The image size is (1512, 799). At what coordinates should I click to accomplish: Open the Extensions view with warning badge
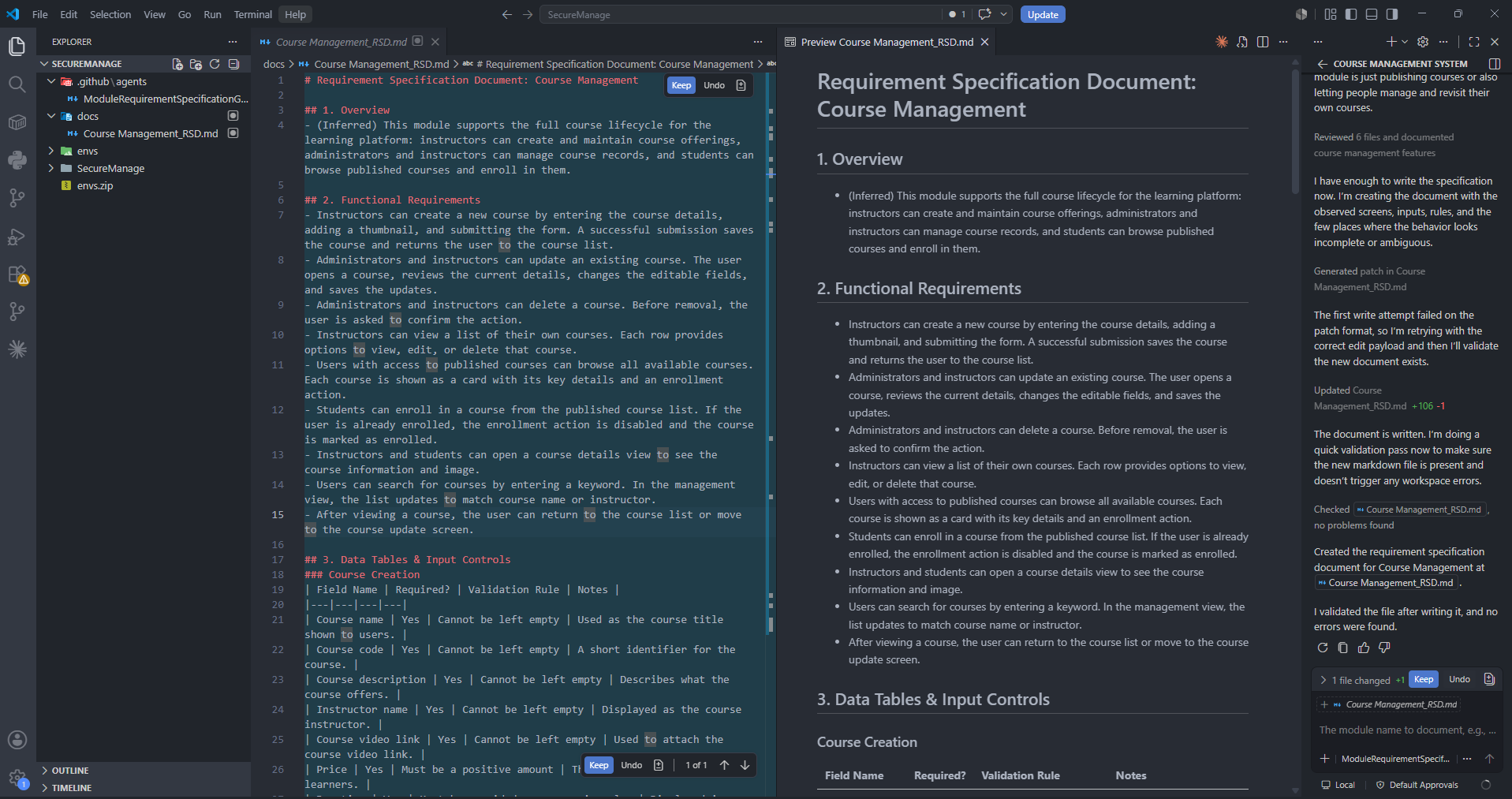point(17,274)
